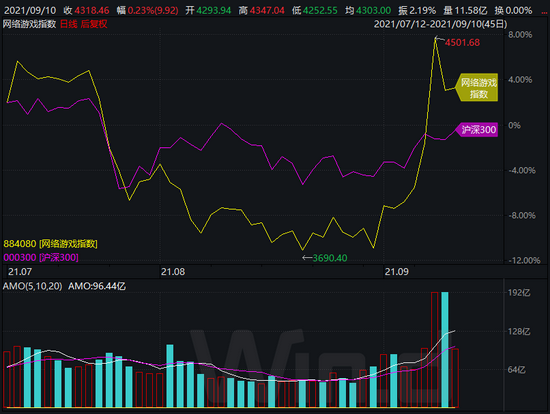Image resolution: width=550 pixels, height=414 pixels.
Task: Click the 网络游戏指数 chart title
Action: pyautogui.click(x=29, y=24)
